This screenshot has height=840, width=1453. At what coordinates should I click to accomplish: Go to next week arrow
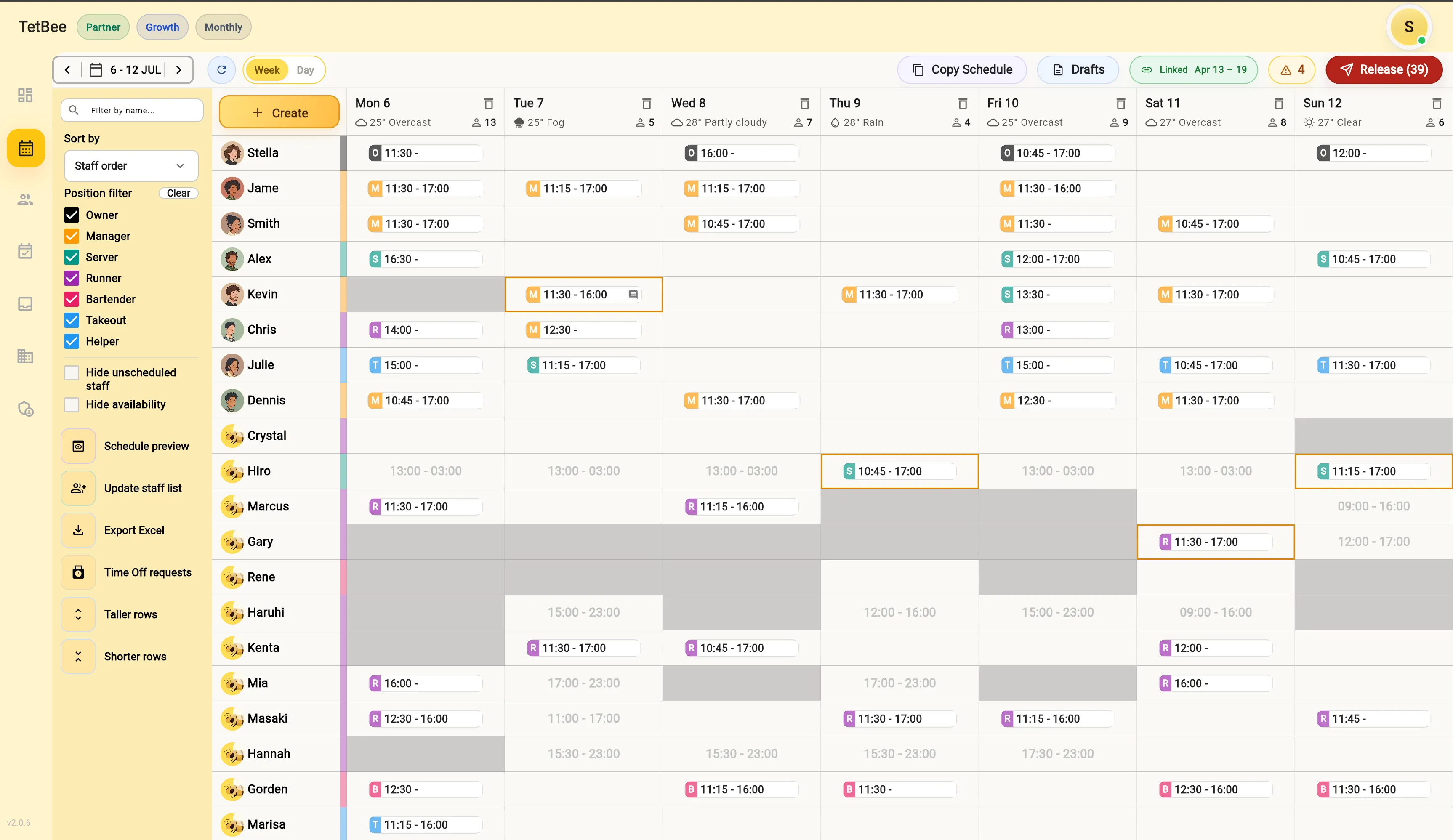[x=179, y=70]
